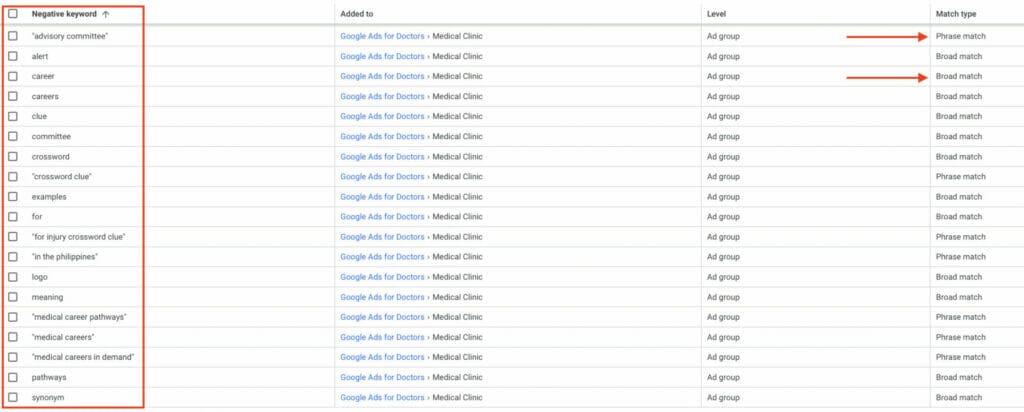Toggle the select-all checkbox in header
Viewport: 1024px width, 412px height.
pos(13,14)
